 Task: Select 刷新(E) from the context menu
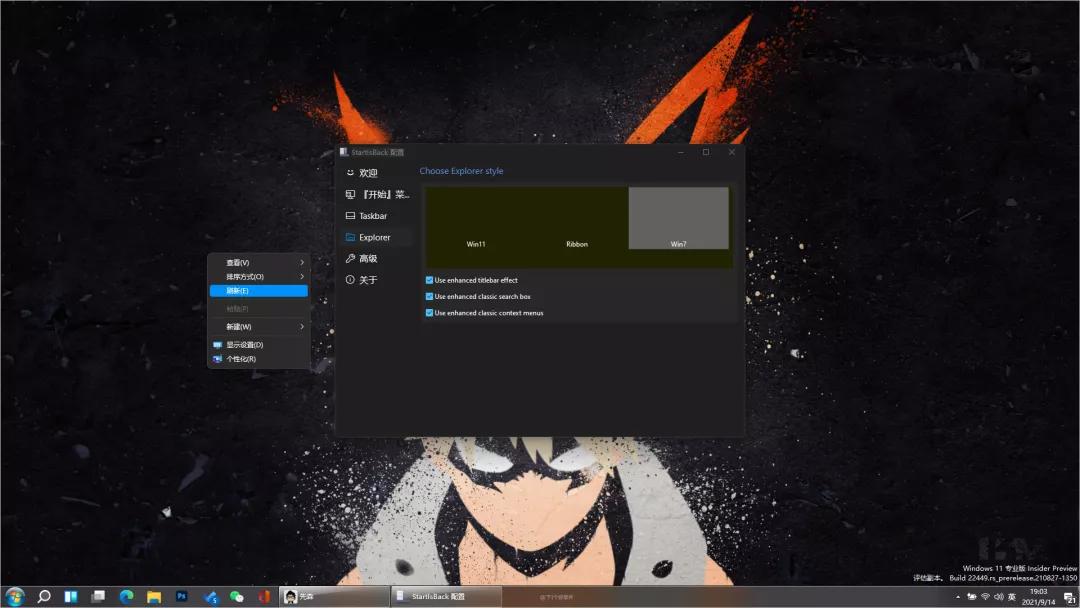(238, 290)
